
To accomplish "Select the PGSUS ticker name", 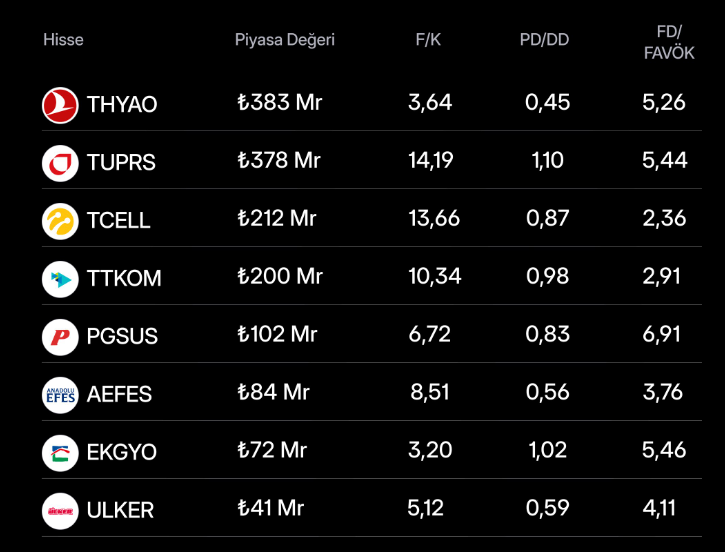I will [122, 337].
